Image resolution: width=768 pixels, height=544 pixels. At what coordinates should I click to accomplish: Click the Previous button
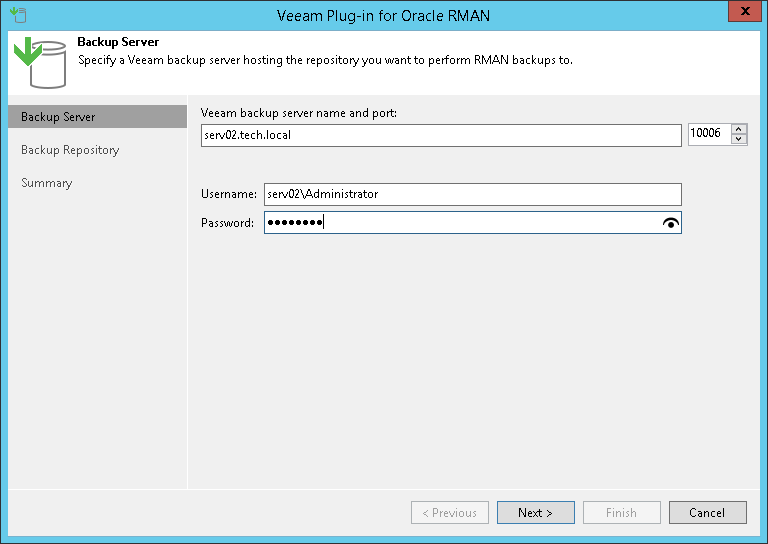click(x=449, y=513)
